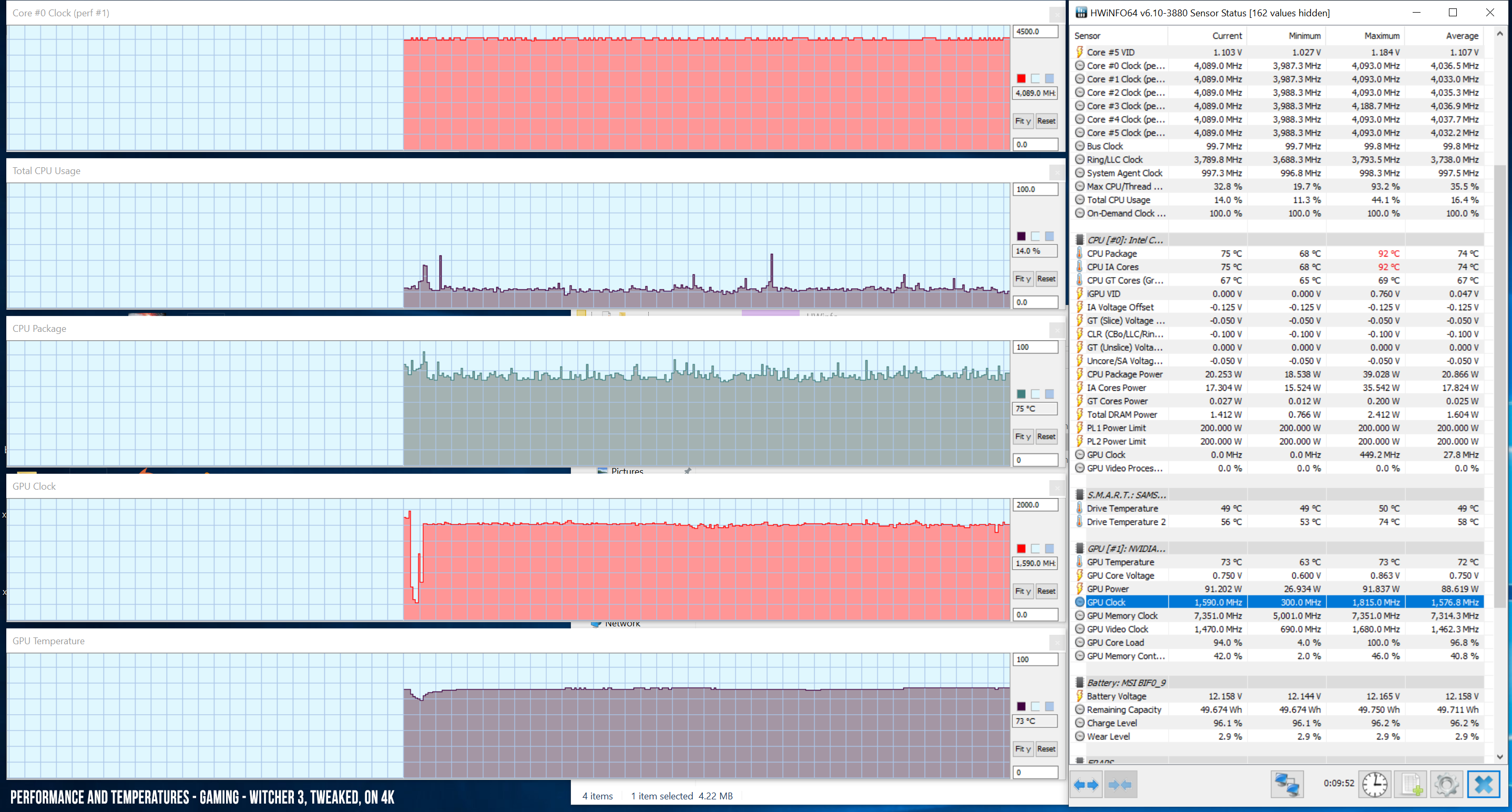Viewport: 1512px width, 812px height.
Task: Click the 0.0 minimum field in Core #0 Clock graph
Action: tap(1035, 144)
